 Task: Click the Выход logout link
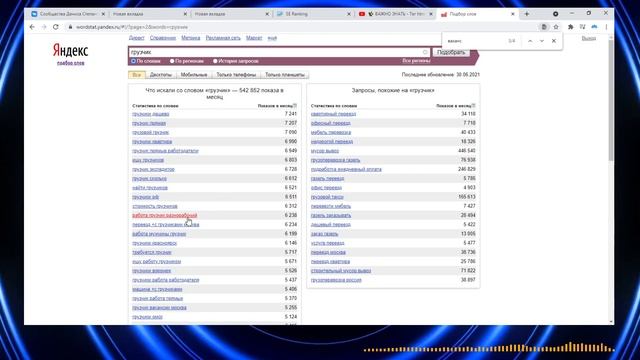click(589, 38)
